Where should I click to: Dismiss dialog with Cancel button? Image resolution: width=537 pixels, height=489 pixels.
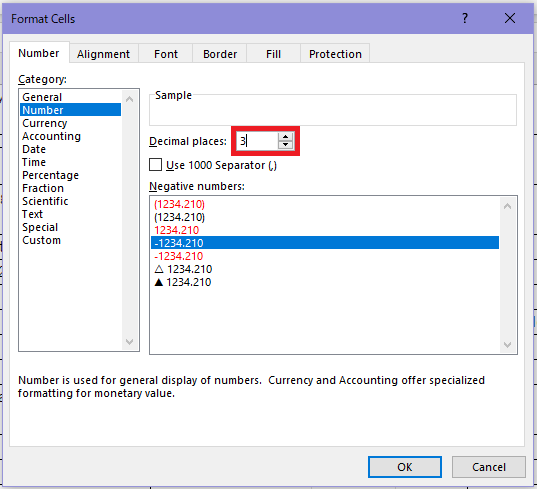pyautogui.click(x=489, y=467)
